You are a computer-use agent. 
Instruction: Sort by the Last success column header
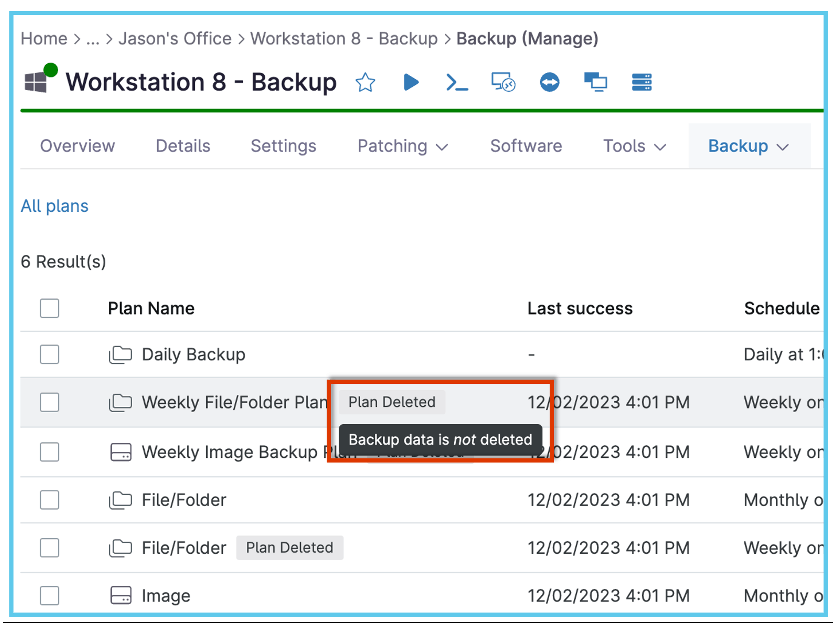580,309
